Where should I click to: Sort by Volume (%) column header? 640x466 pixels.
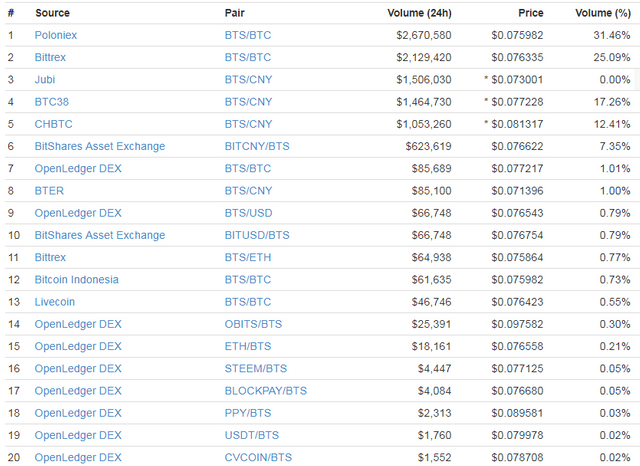[x=603, y=13]
